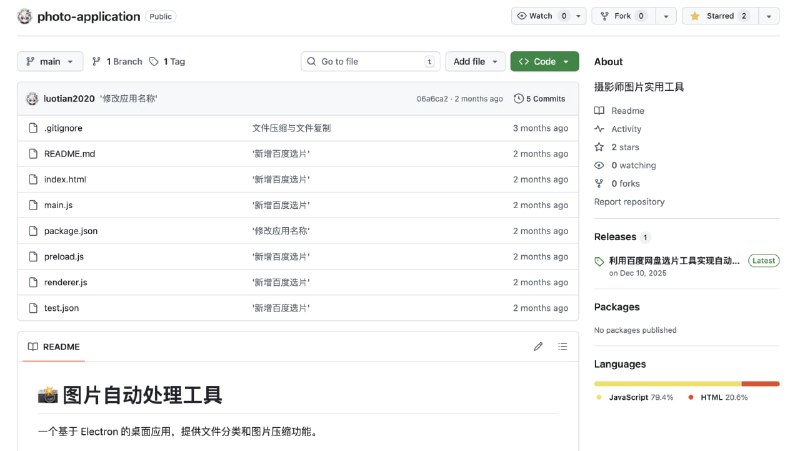Open the Packages heading link
Image resolution: width=800 pixels, height=451 pixels.
pos(616,307)
